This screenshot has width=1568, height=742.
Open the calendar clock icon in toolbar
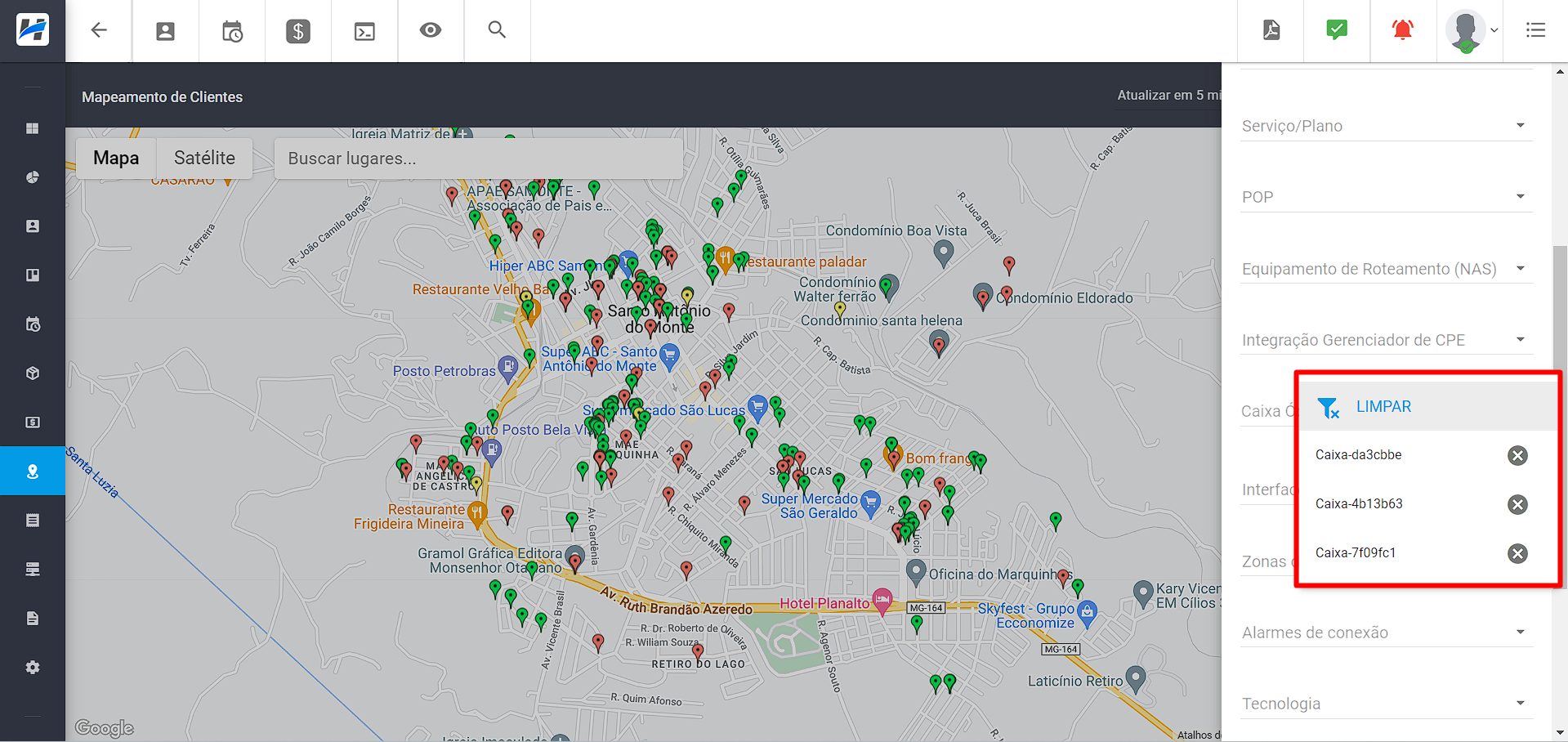(232, 31)
